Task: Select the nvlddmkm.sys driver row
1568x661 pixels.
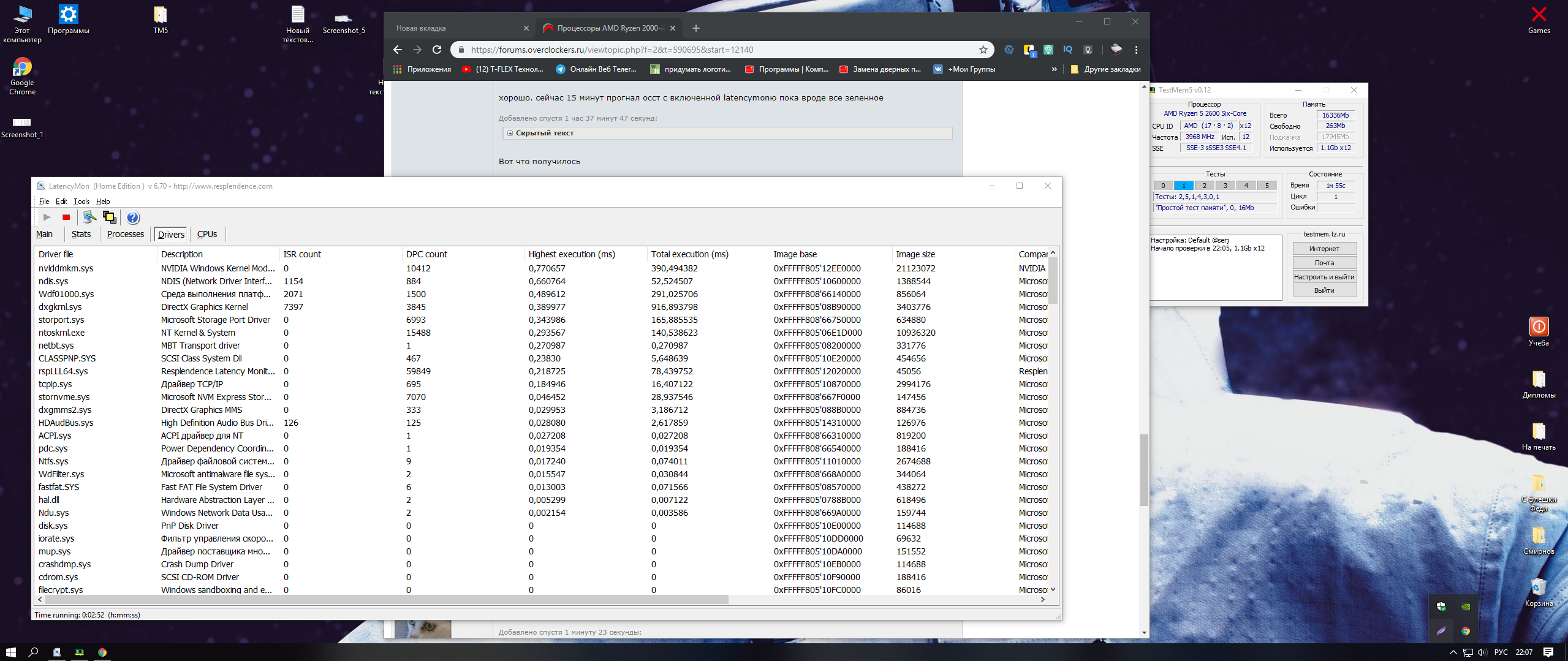Action: coord(542,268)
